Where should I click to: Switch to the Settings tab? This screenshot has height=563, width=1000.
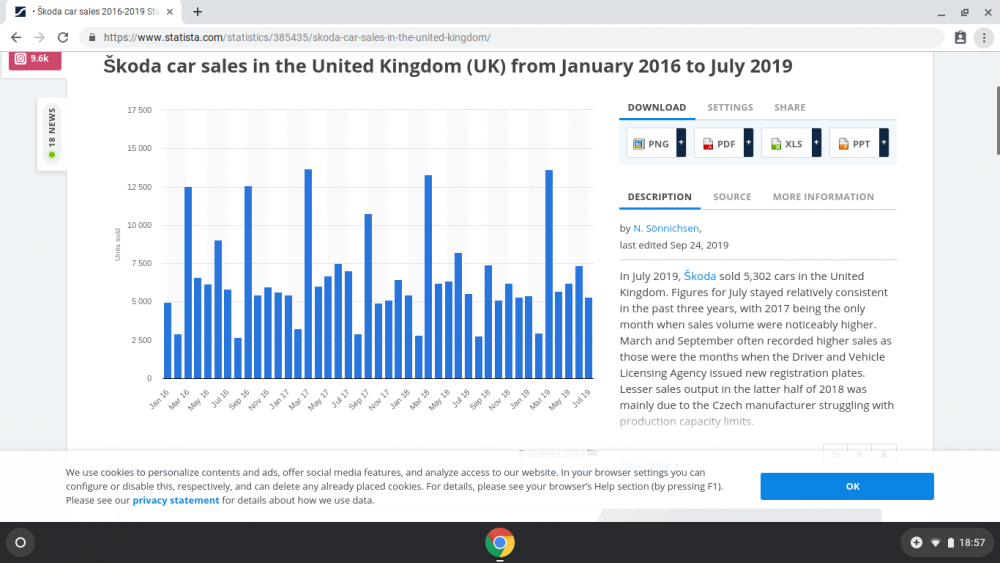(730, 107)
